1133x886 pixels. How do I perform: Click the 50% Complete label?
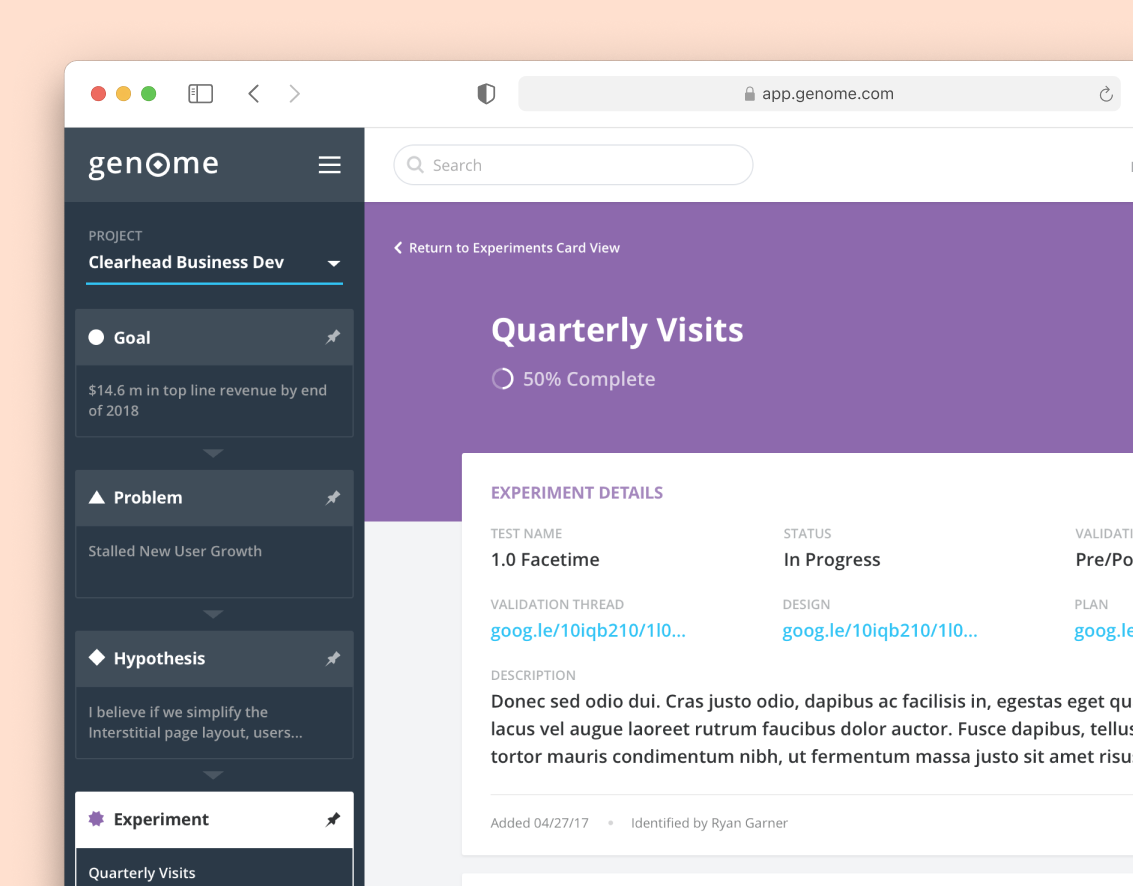pos(589,379)
